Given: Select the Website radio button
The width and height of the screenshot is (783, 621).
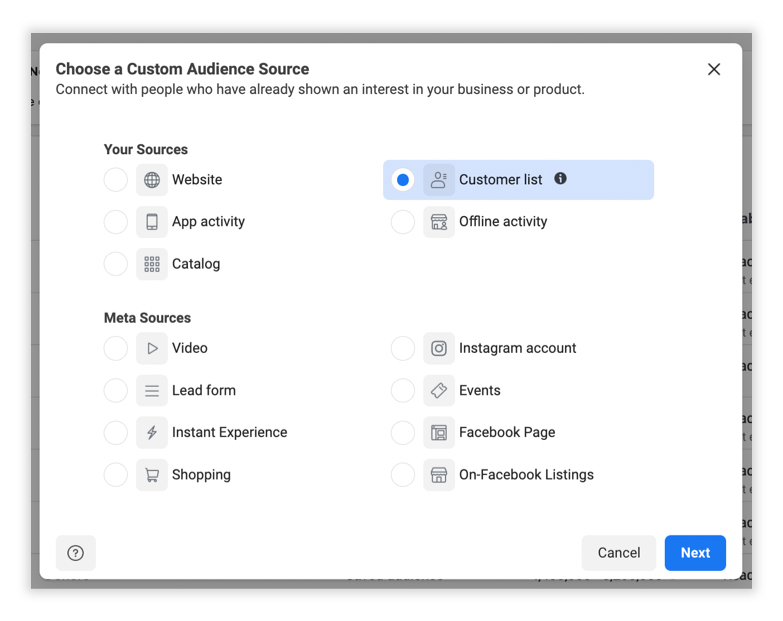Looking at the screenshot, I should (115, 180).
